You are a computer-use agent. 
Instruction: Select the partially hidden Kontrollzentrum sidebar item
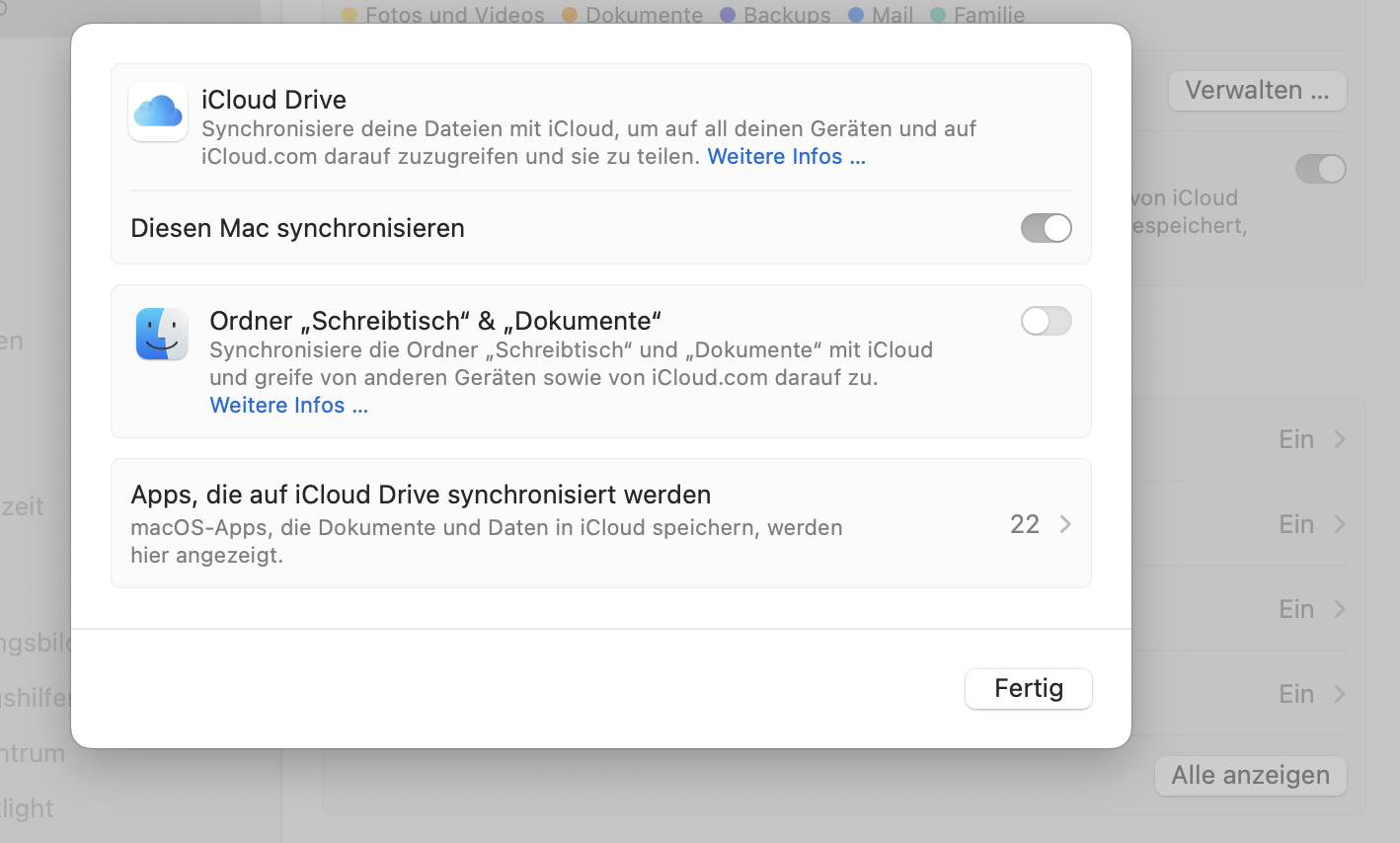click(x=33, y=753)
